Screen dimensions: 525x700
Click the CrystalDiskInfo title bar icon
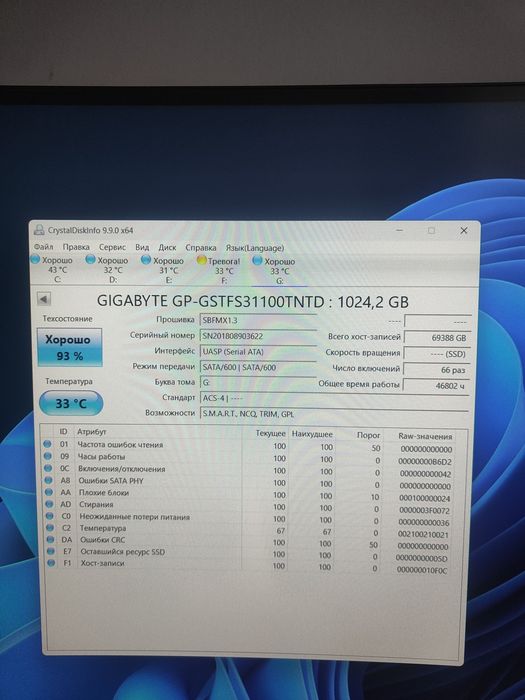pos(39,230)
